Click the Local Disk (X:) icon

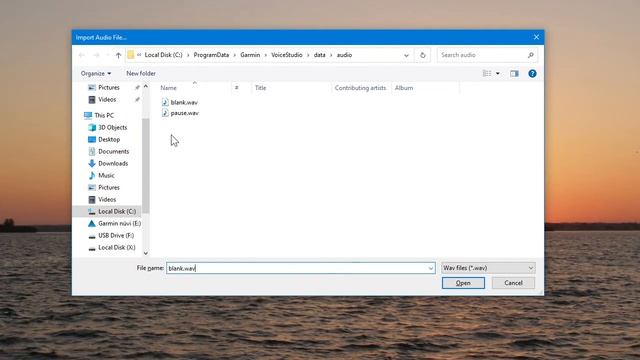[92, 248]
